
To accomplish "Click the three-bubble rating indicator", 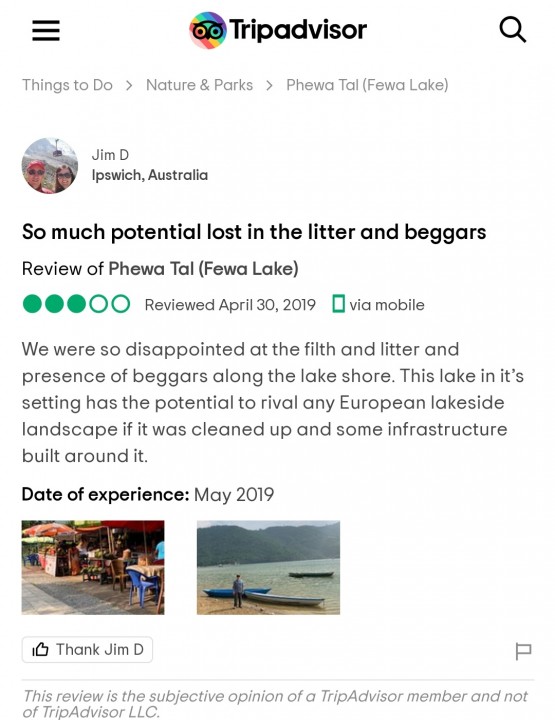I will (76, 304).
